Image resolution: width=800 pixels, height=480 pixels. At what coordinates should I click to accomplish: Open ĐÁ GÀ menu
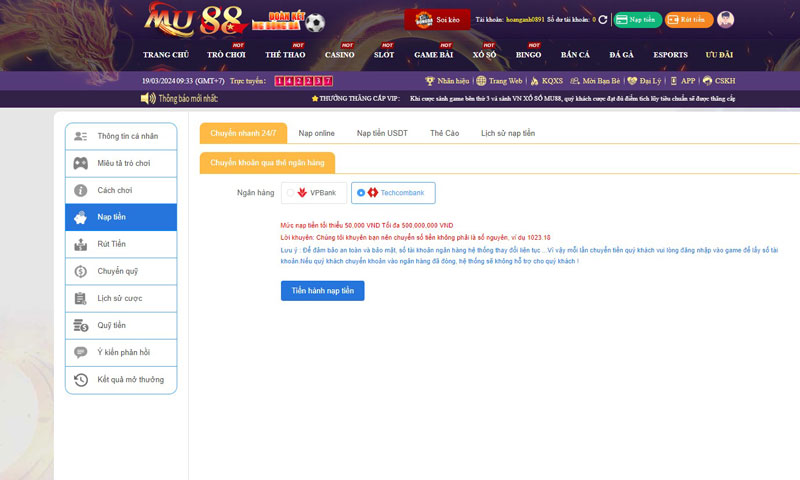click(x=621, y=55)
